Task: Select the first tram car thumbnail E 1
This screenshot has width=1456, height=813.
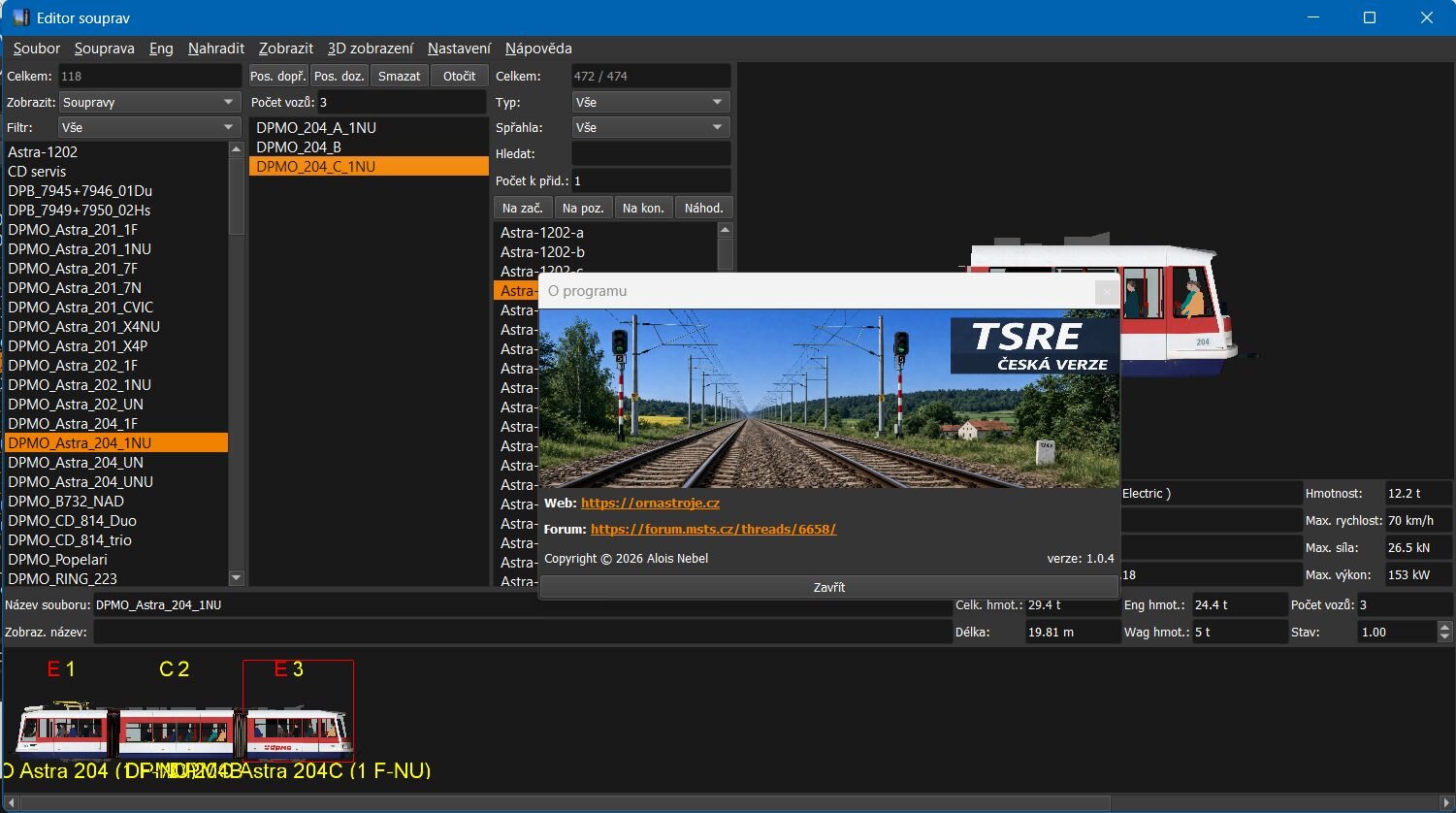Action: [63, 710]
